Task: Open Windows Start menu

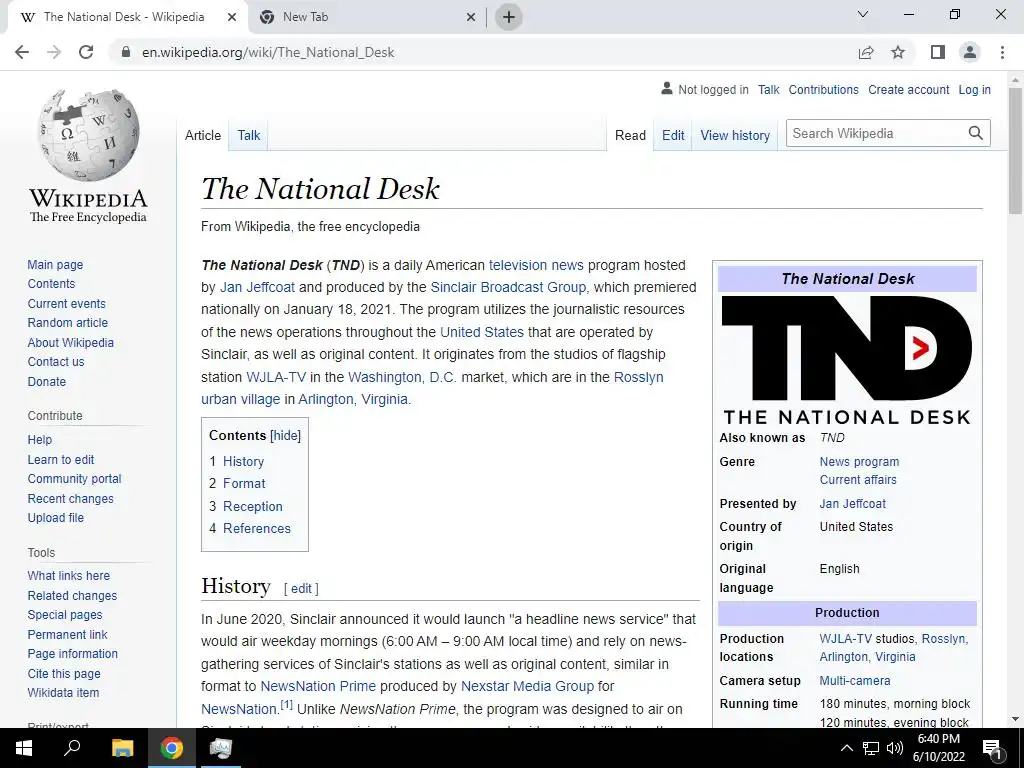Action: 24,748
